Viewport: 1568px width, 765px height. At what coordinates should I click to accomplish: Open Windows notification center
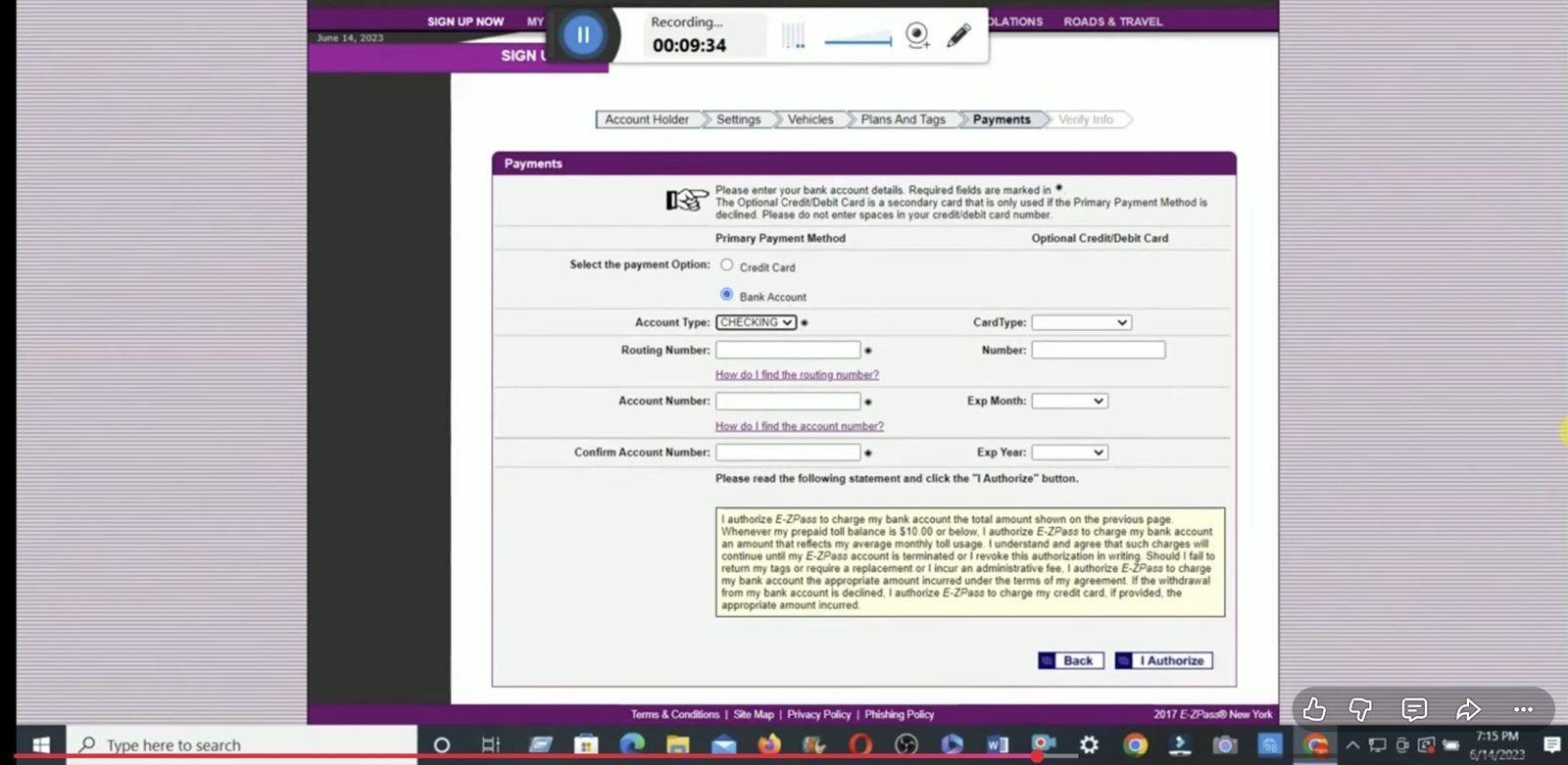(1551, 745)
